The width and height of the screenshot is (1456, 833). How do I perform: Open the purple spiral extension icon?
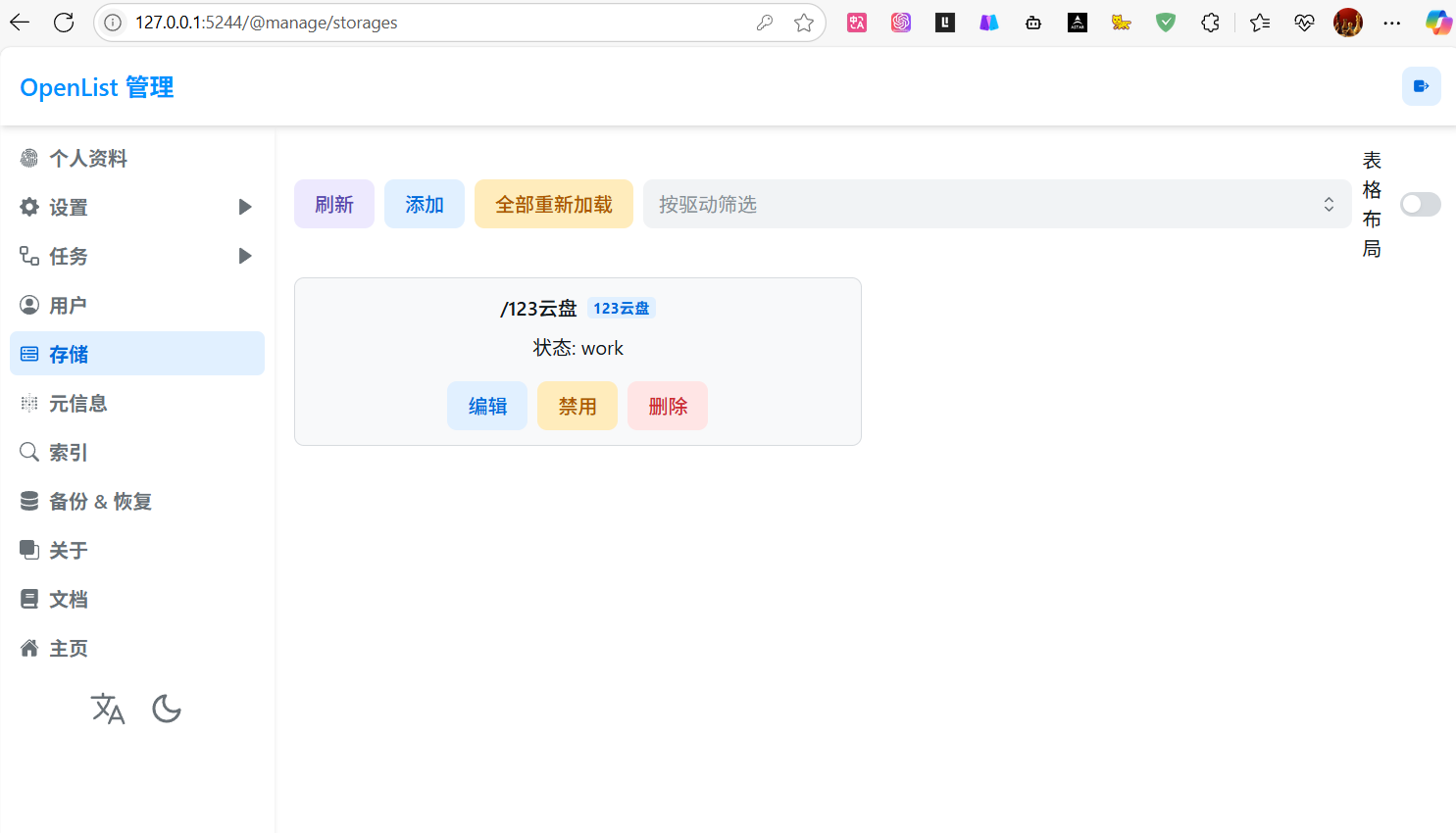(901, 23)
